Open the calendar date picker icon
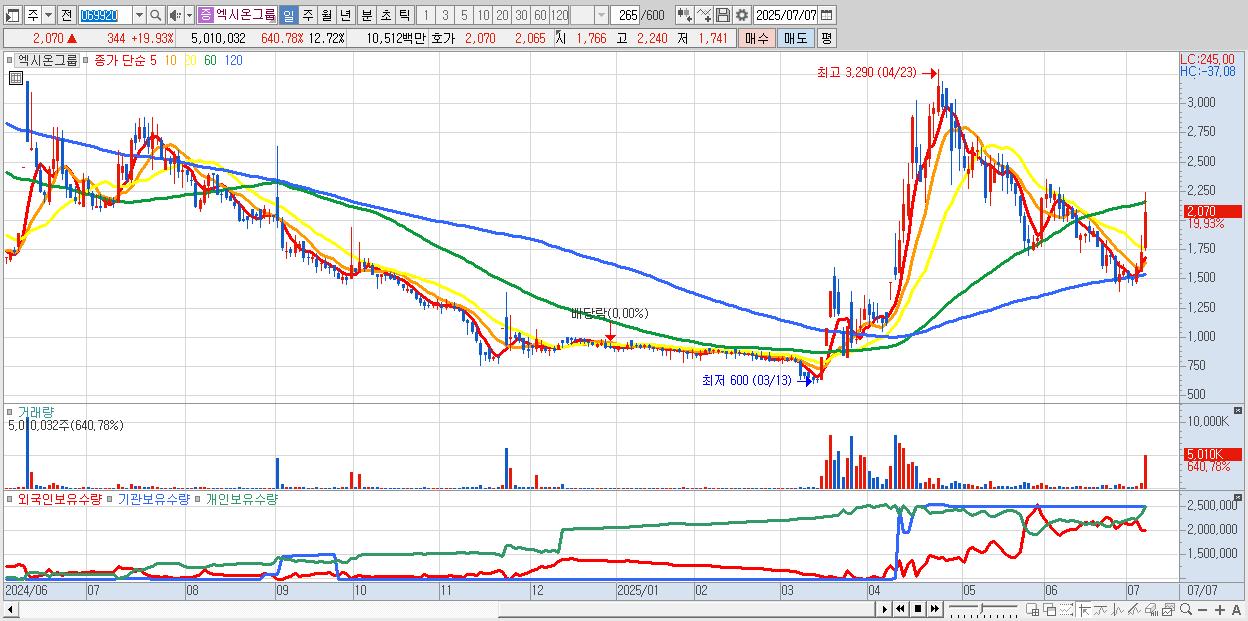This screenshot has height=621, width=1248. (827, 15)
